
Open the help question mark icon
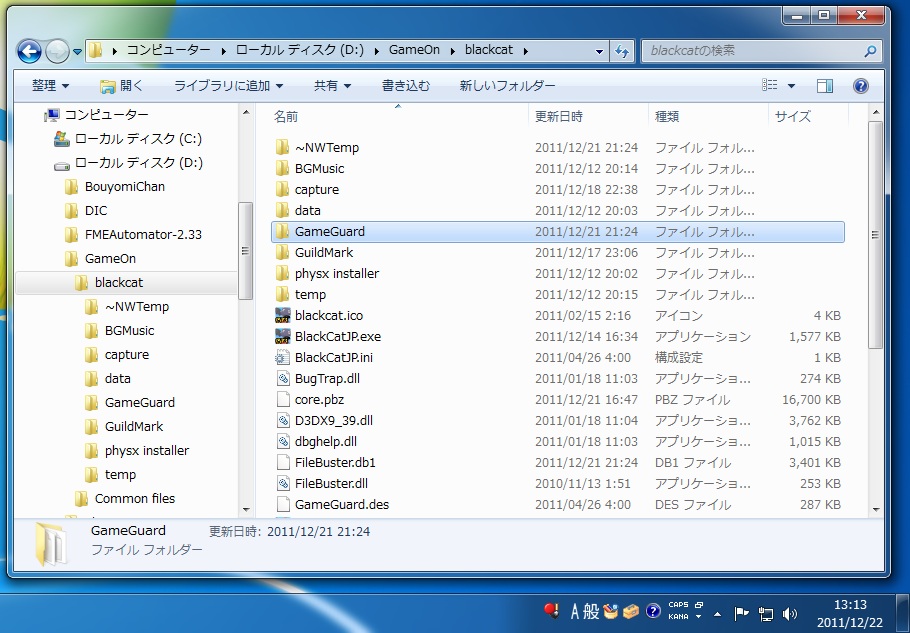860,86
